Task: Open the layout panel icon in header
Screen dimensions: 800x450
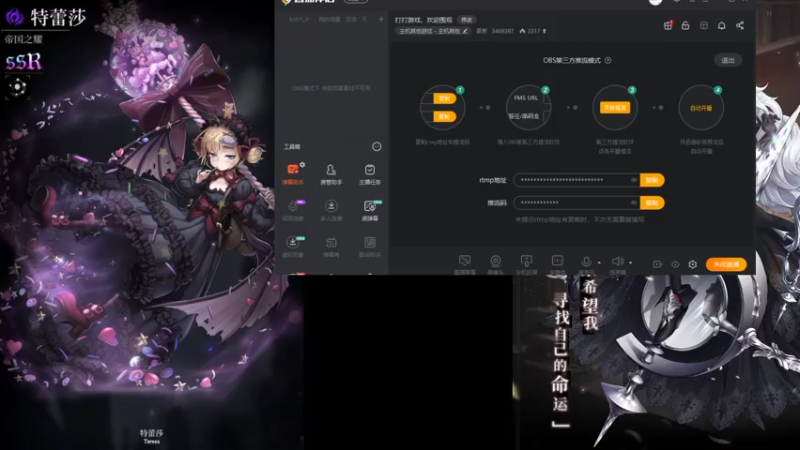Action: (x=704, y=26)
